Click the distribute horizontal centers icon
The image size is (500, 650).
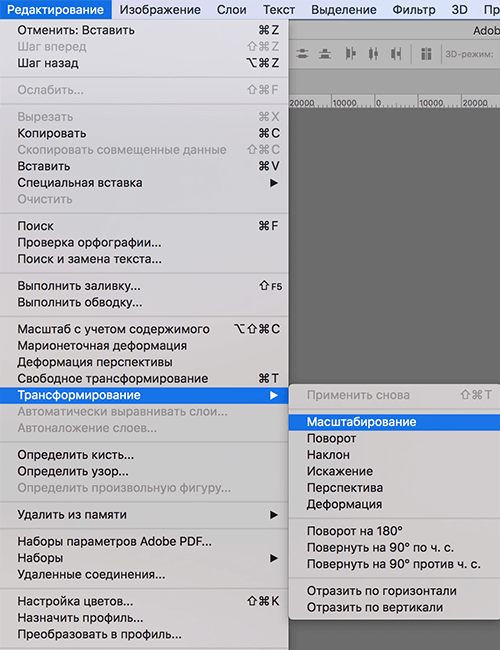(x=374, y=53)
